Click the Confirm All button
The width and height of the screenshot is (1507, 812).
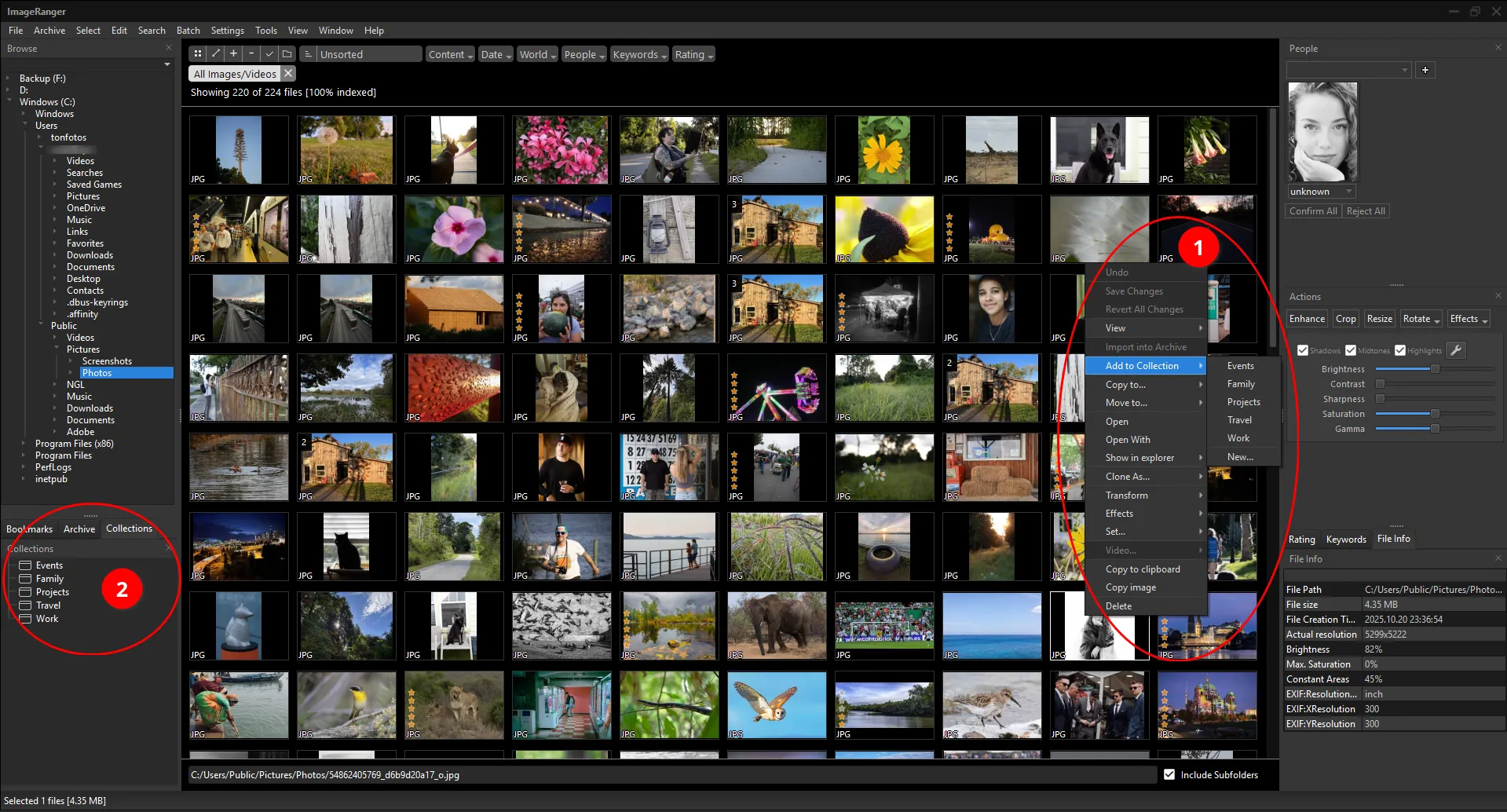point(1312,211)
